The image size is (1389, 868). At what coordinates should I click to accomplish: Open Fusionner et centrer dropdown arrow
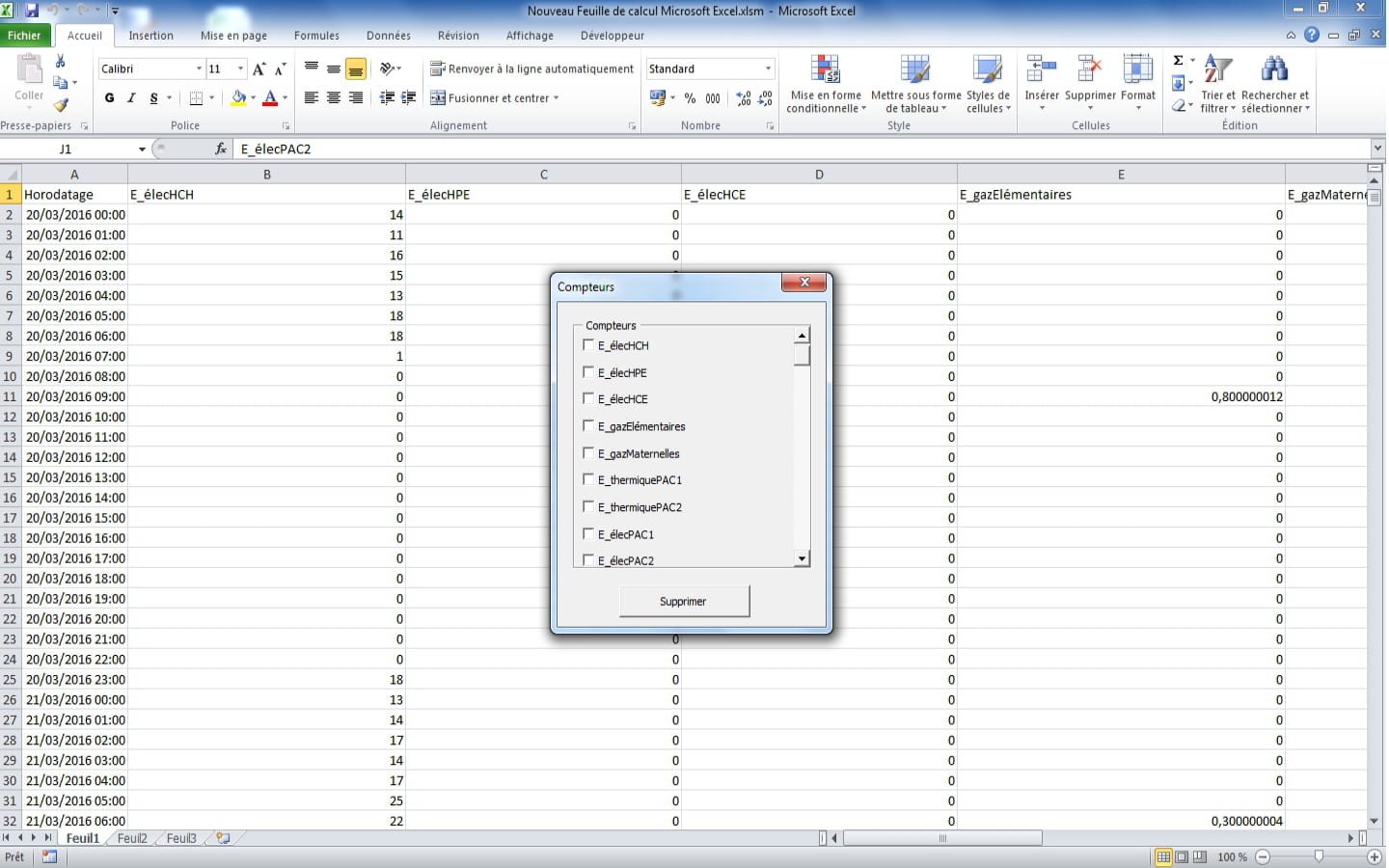557,97
